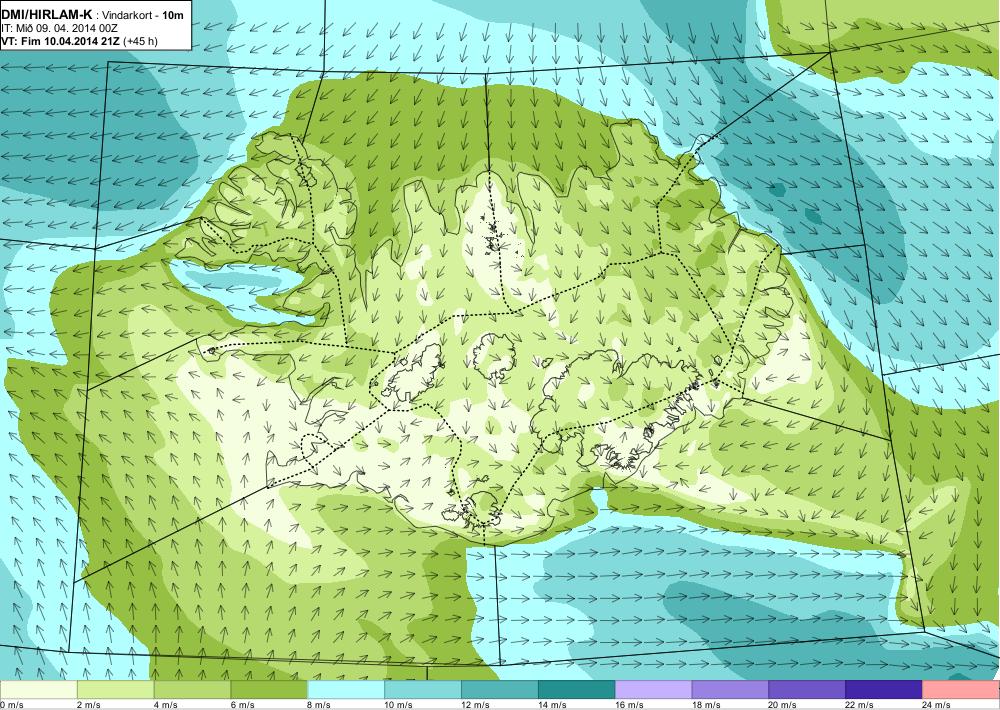Click the '24 m/s' legend label

[937, 705]
